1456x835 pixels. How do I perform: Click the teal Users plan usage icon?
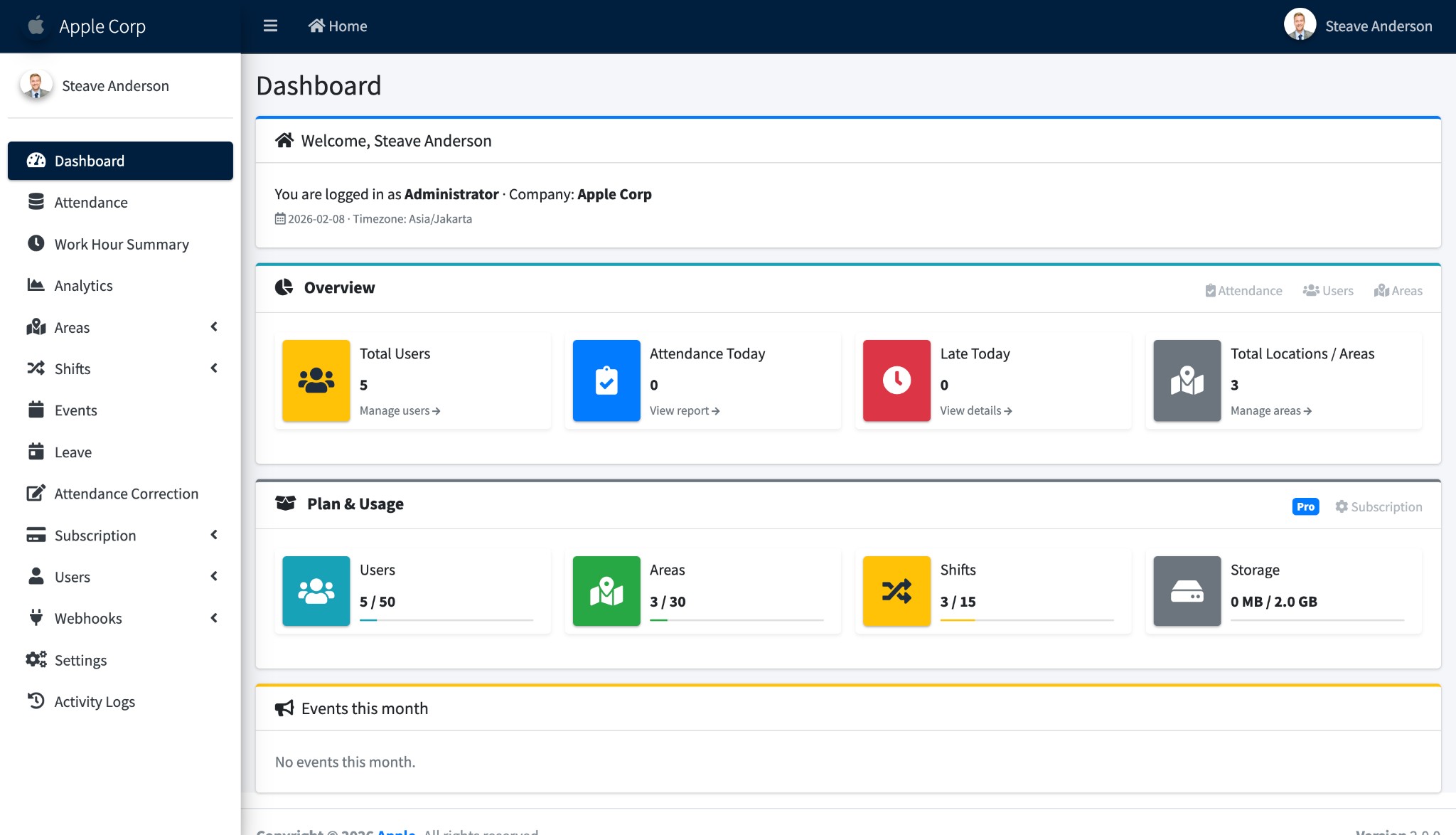pos(316,591)
